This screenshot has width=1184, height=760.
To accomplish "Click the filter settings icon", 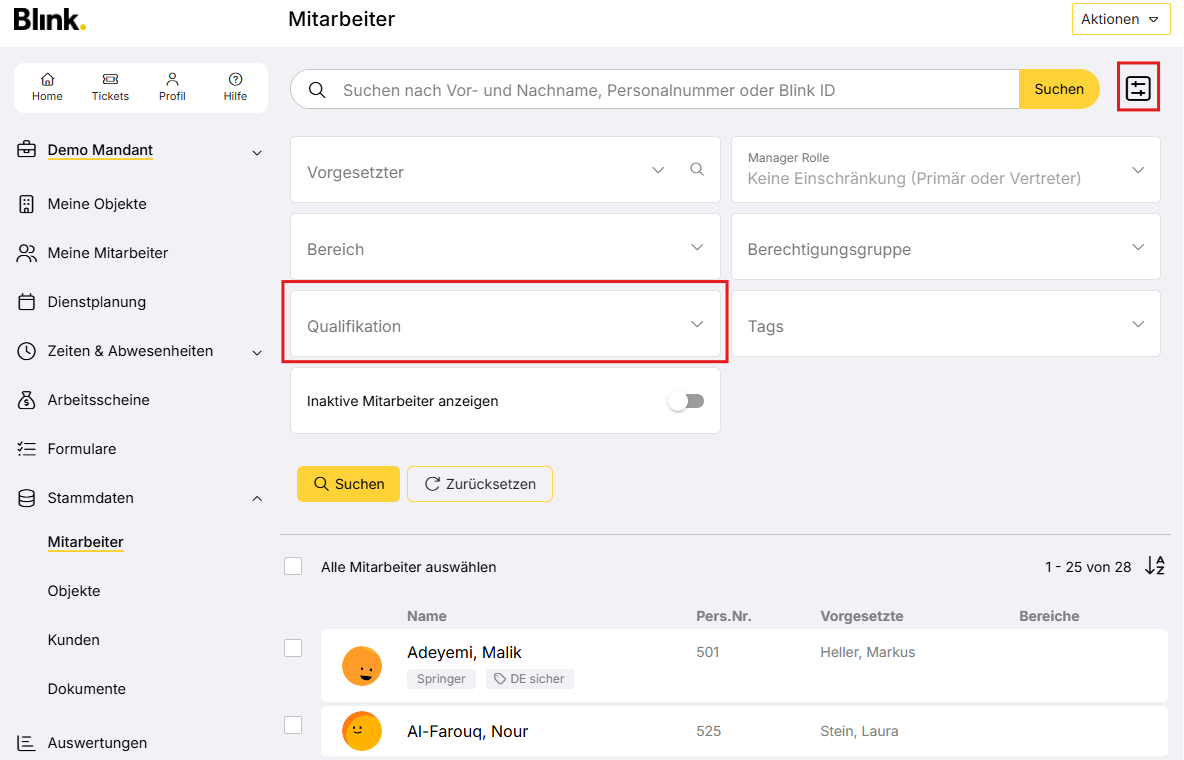I will click(1138, 89).
